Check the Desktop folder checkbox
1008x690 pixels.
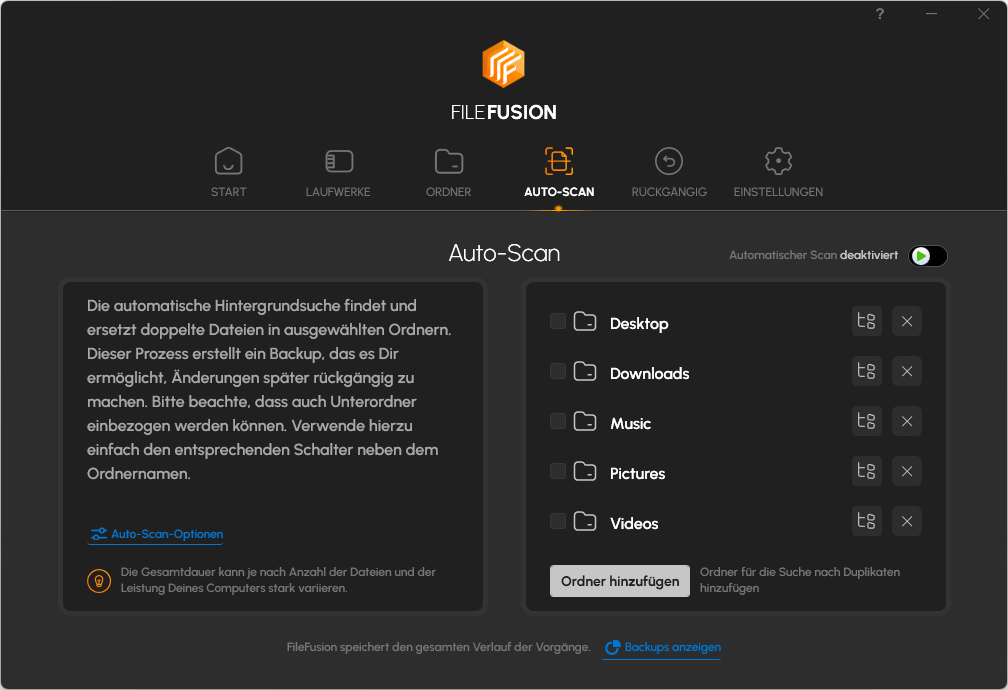(557, 321)
